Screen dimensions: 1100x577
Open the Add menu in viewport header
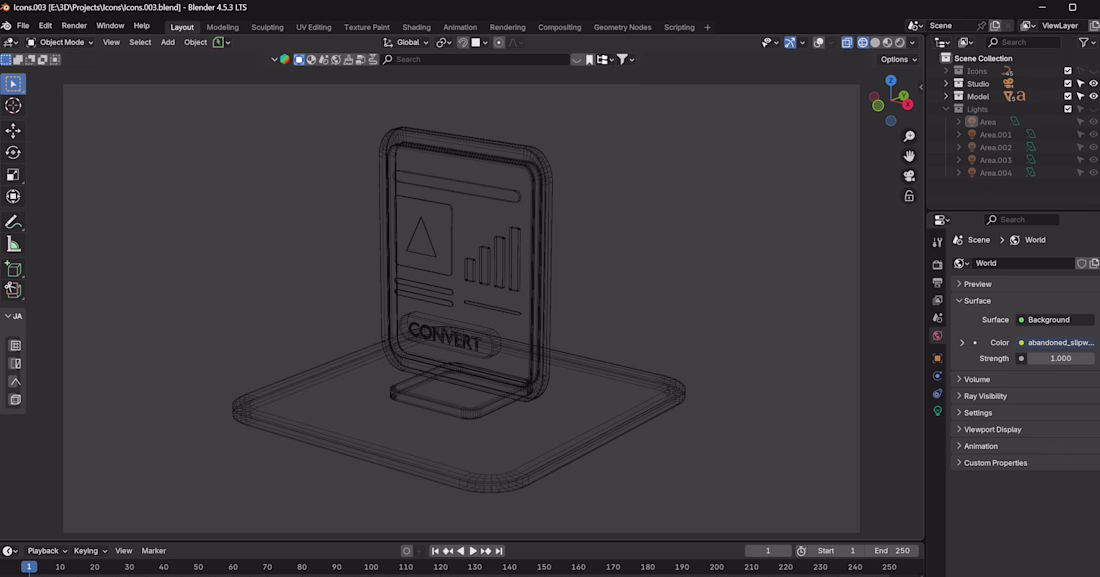(x=168, y=43)
